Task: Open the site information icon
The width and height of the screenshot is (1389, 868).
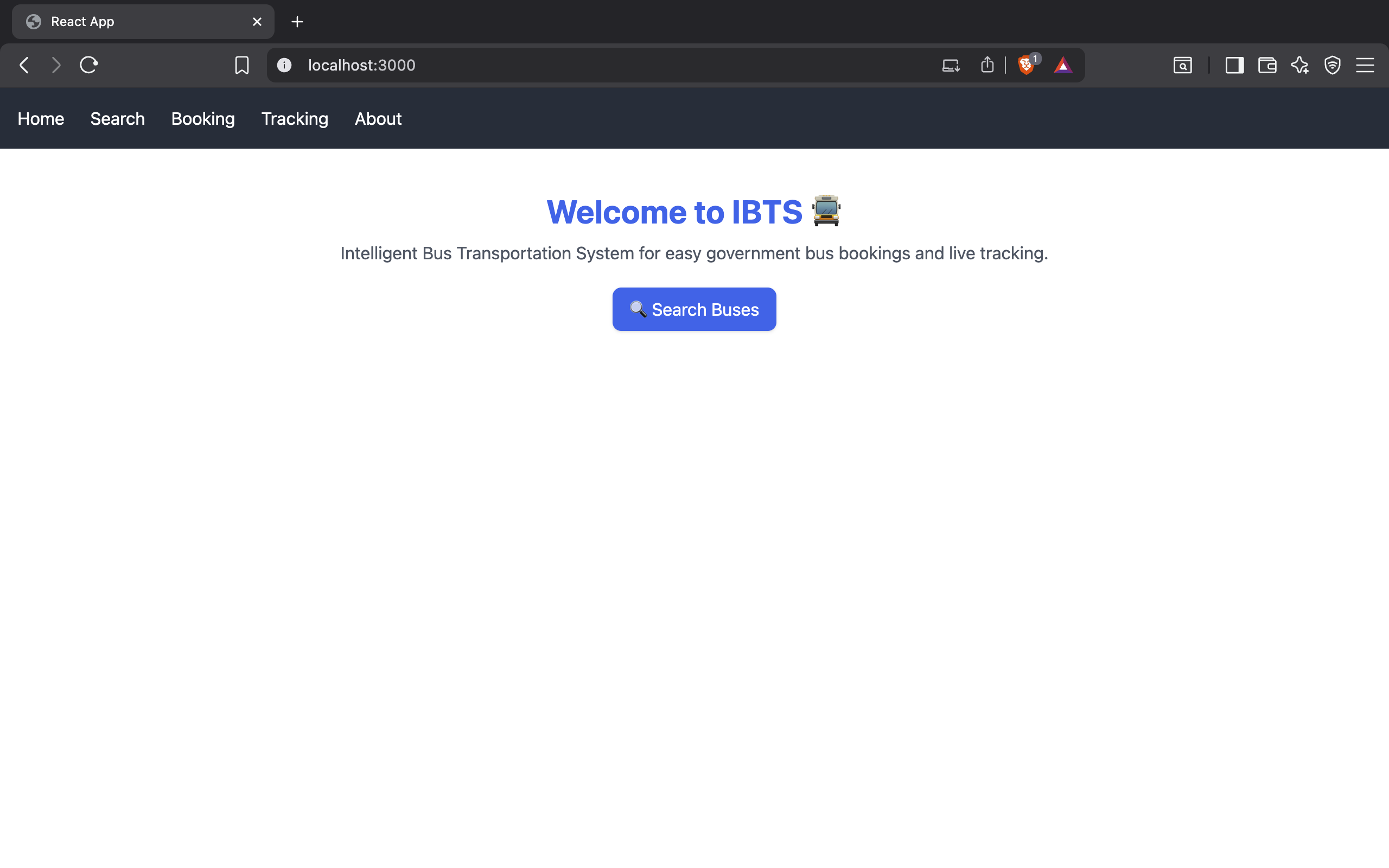Action: [284, 66]
